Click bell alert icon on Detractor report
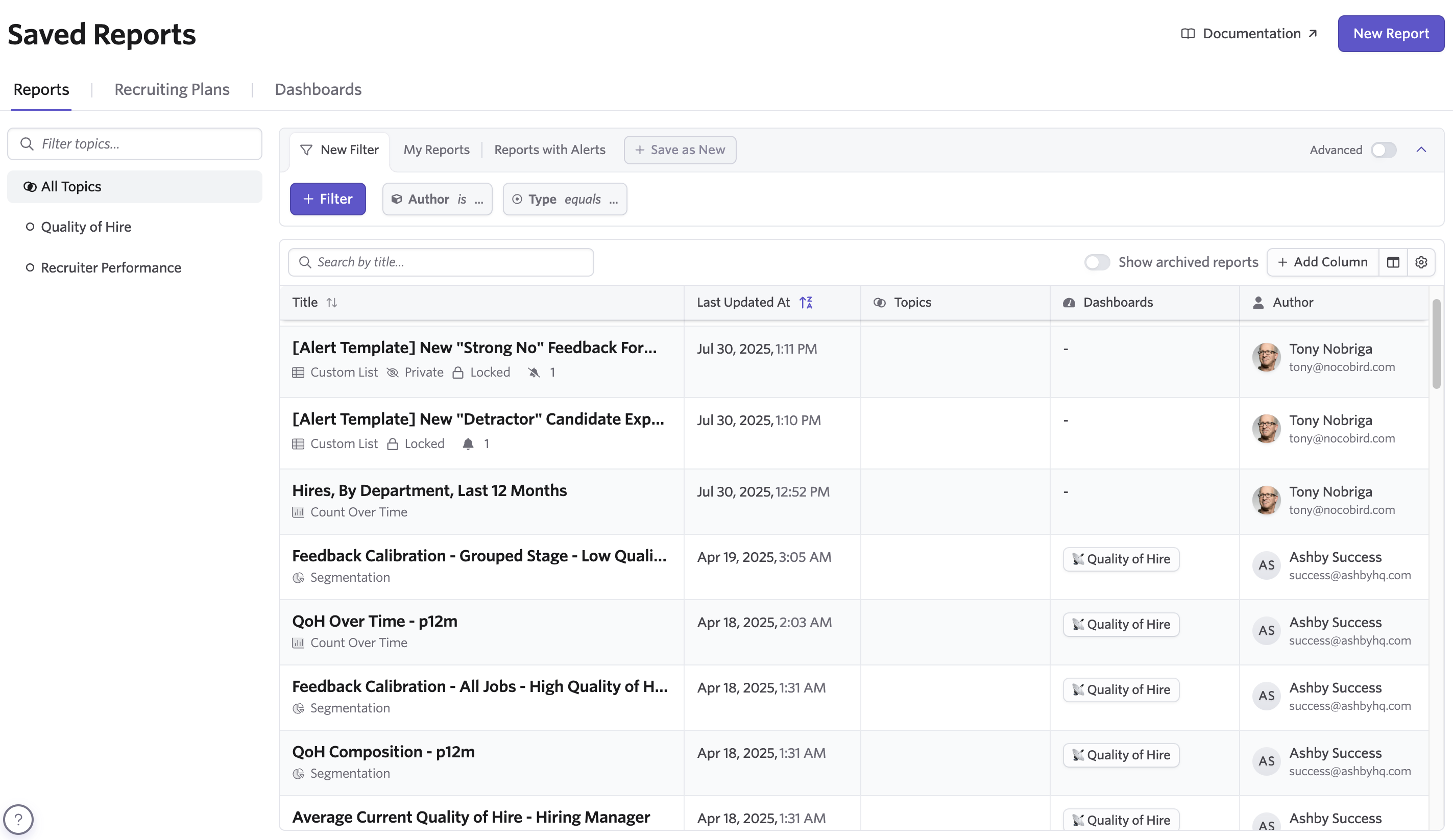 click(468, 444)
